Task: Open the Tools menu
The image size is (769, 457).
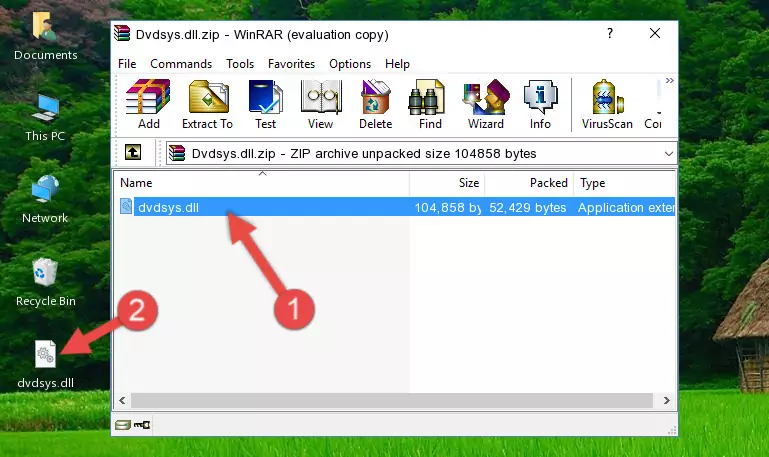Action: [x=240, y=64]
